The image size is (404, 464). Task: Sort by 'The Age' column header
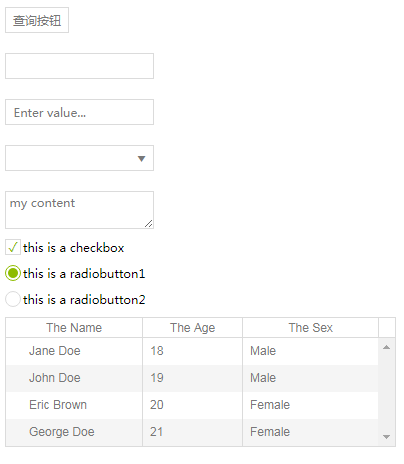click(x=193, y=328)
